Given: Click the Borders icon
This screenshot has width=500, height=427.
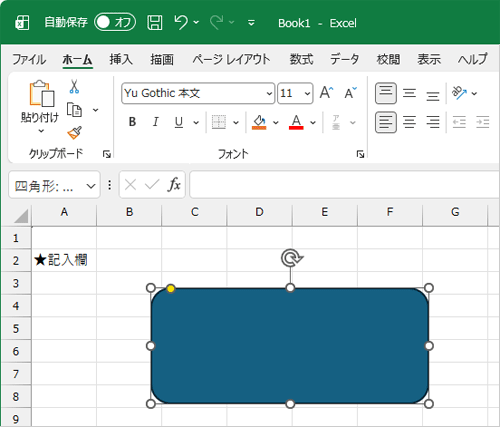Looking at the screenshot, I should click(219, 122).
